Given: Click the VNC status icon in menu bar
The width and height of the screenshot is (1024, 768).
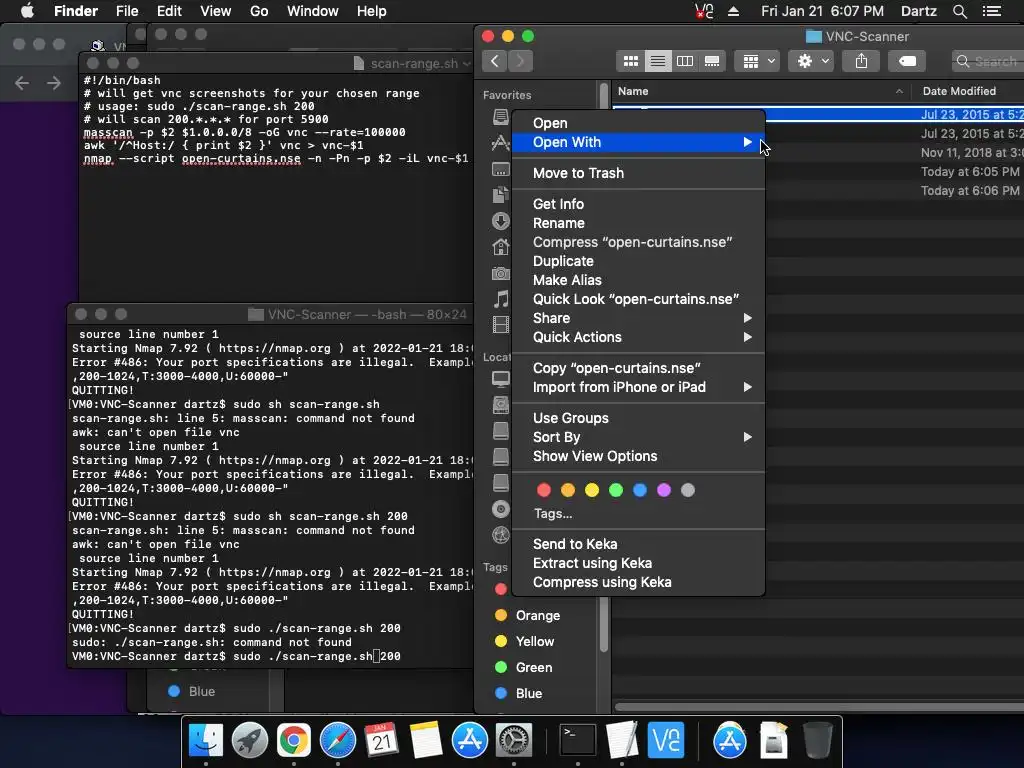Looking at the screenshot, I should (703, 11).
